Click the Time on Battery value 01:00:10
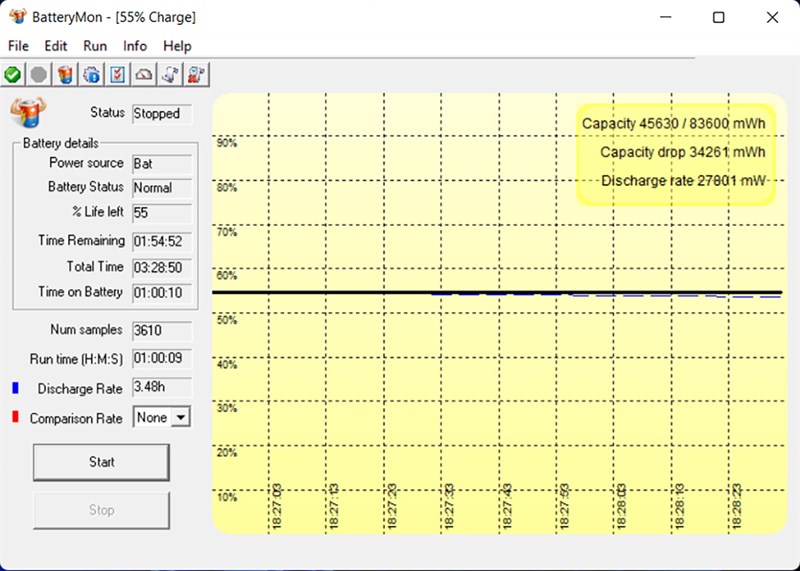800x571 pixels. pyautogui.click(x=162, y=293)
